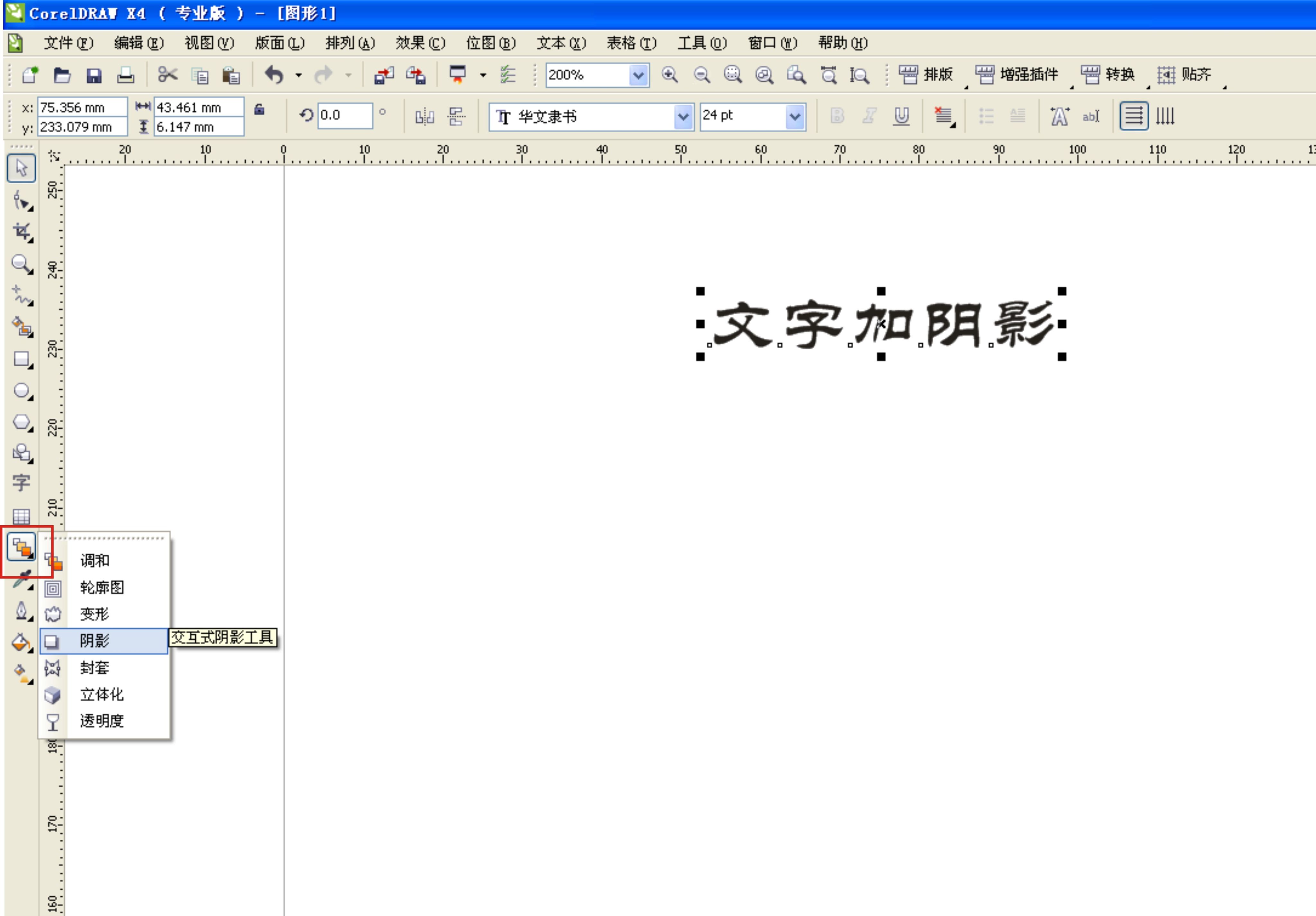Click the Export icon

(x=416, y=75)
